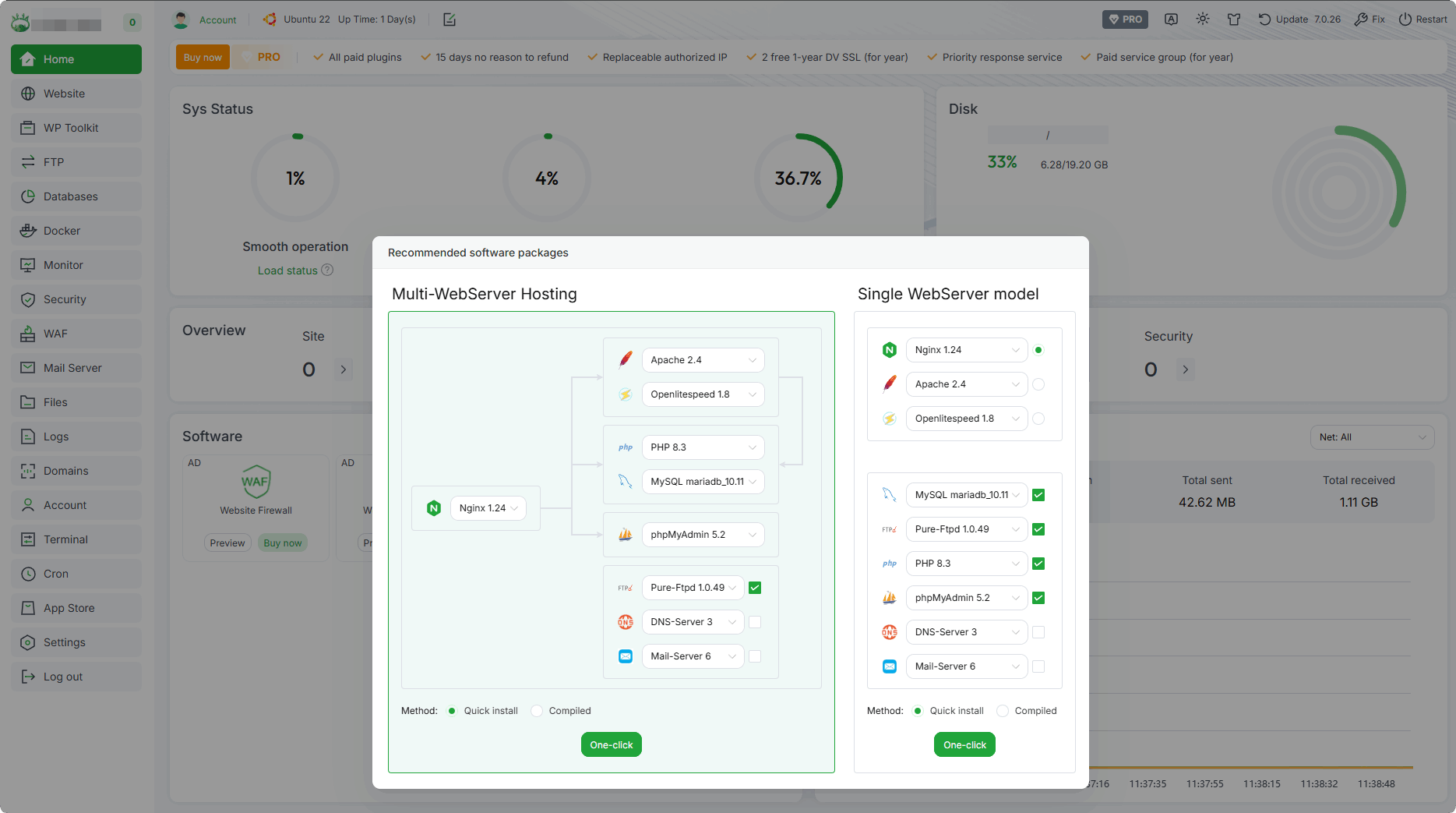Screen dimensions: 1456x813
Task: Choose Compiled method for Multi-WebServer Hosting
Action: (x=537, y=711)
